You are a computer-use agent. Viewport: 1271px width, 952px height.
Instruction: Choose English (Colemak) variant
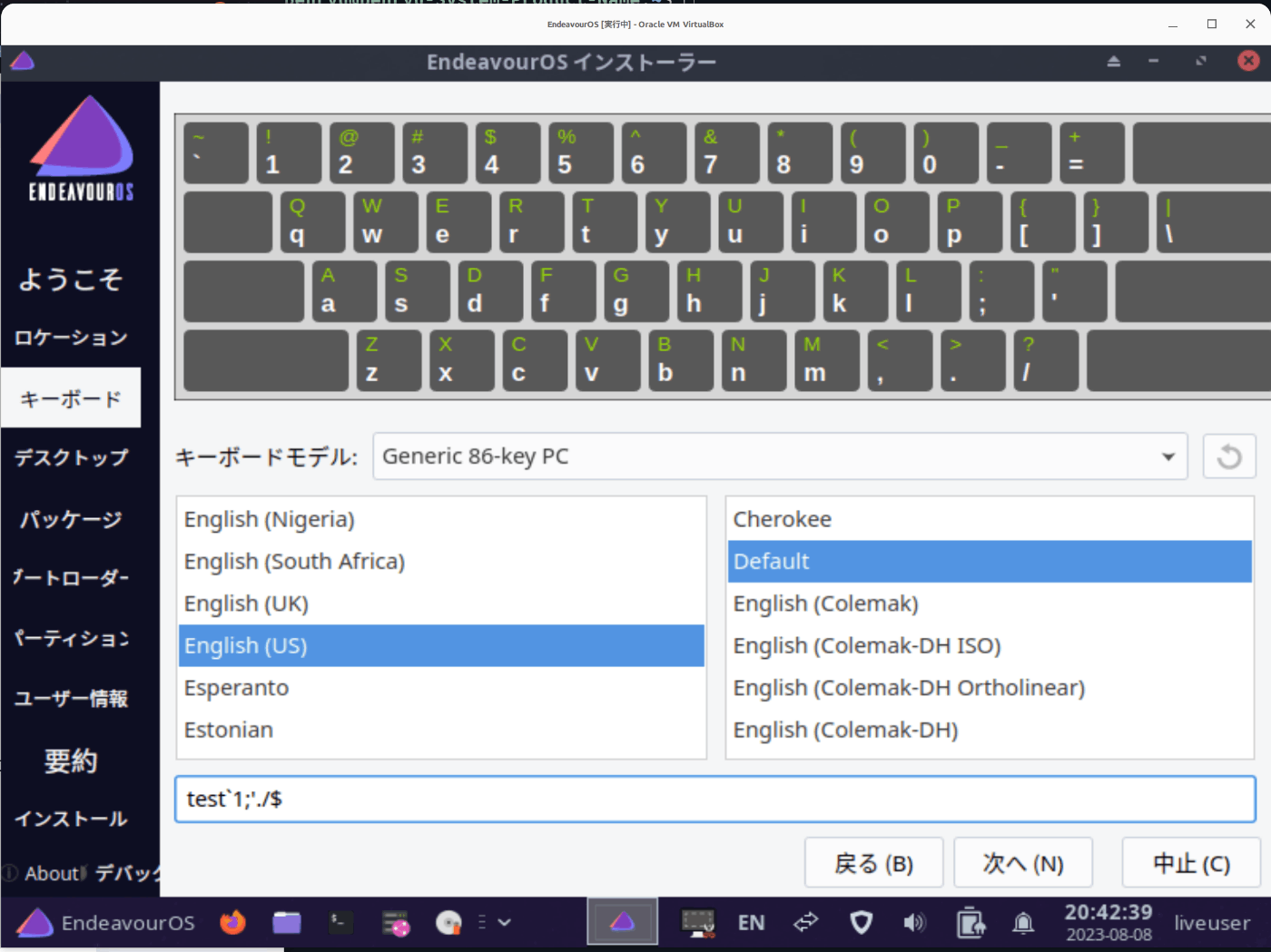[x=990, y=604]
